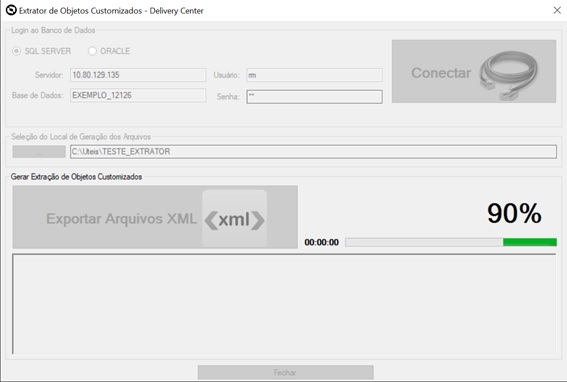Click inside the empty log output area
567x382 pixels.
tap(284, 304)
